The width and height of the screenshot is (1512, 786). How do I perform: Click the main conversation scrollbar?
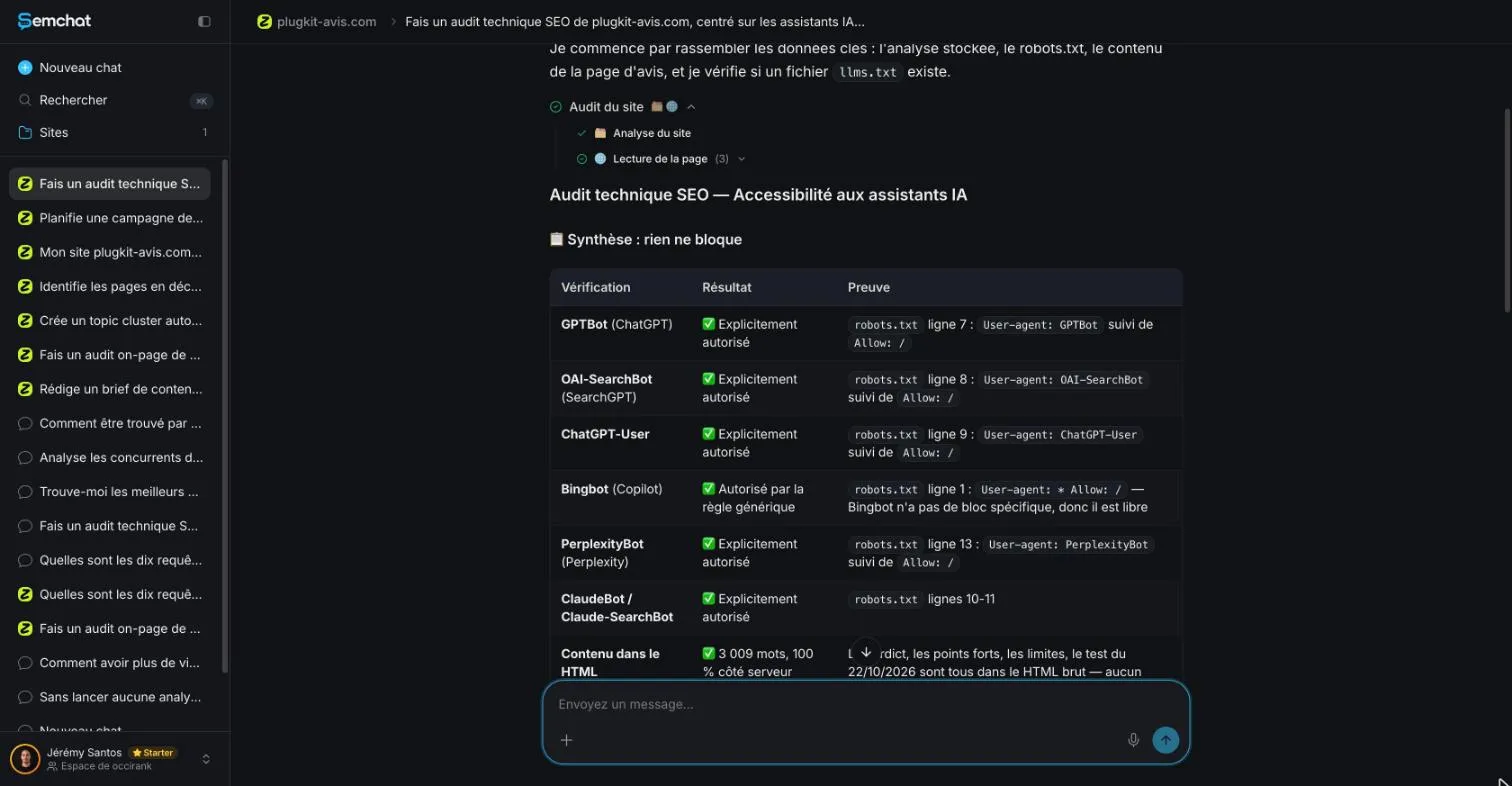1507,210
